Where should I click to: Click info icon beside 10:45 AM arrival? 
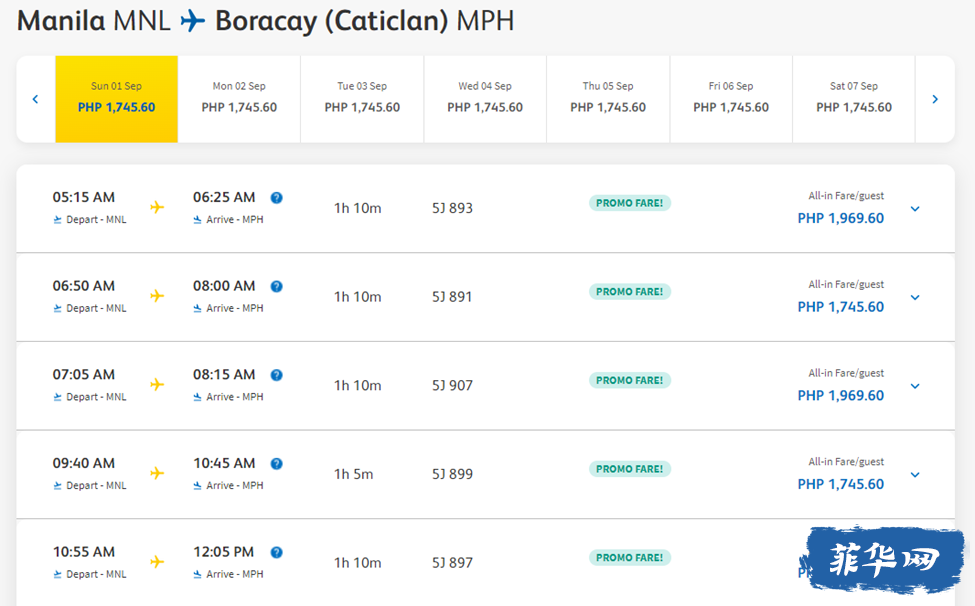[x=277, y=464]
